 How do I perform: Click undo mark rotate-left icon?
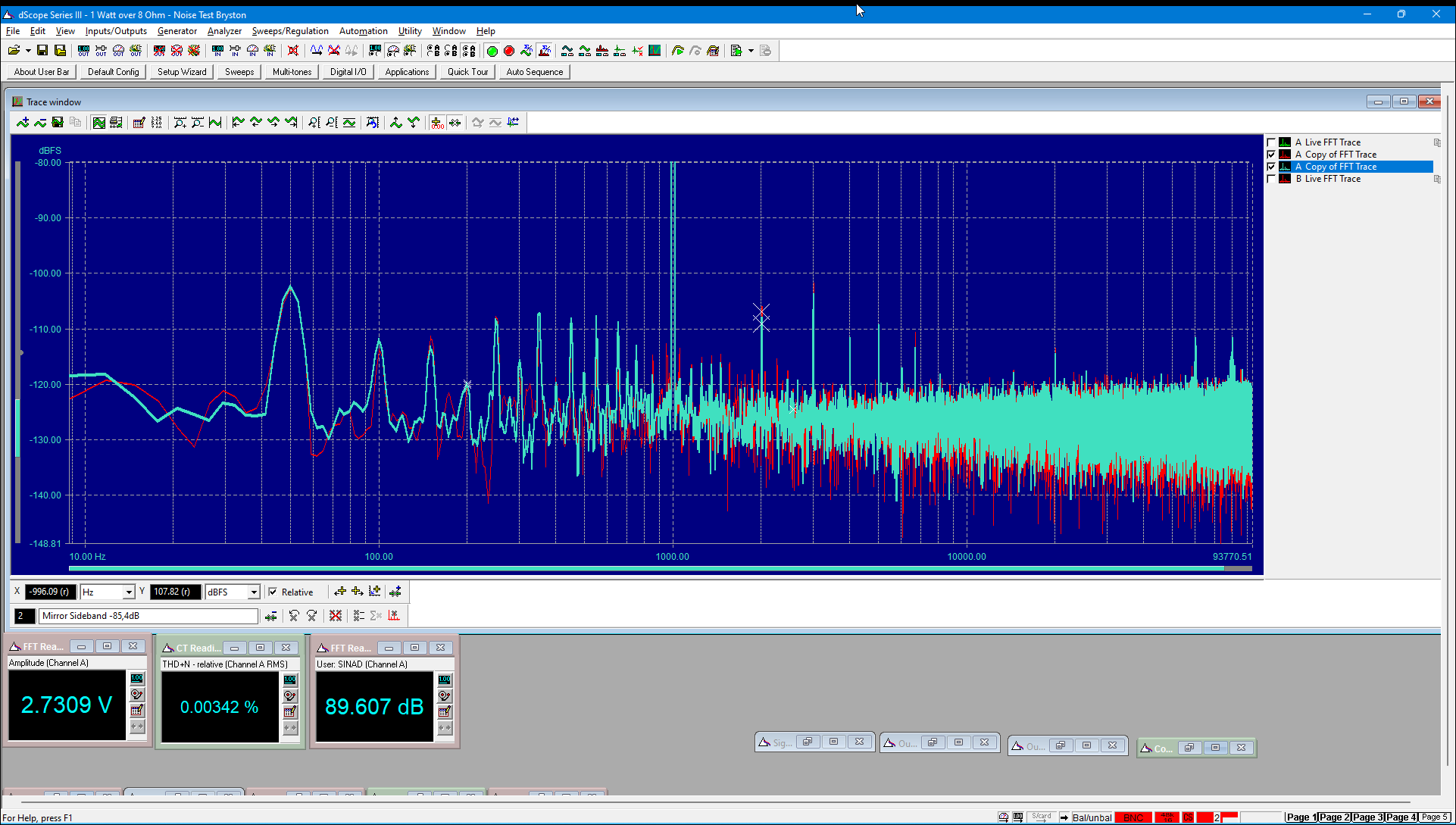pyautogui.click(x=294, y=616)
